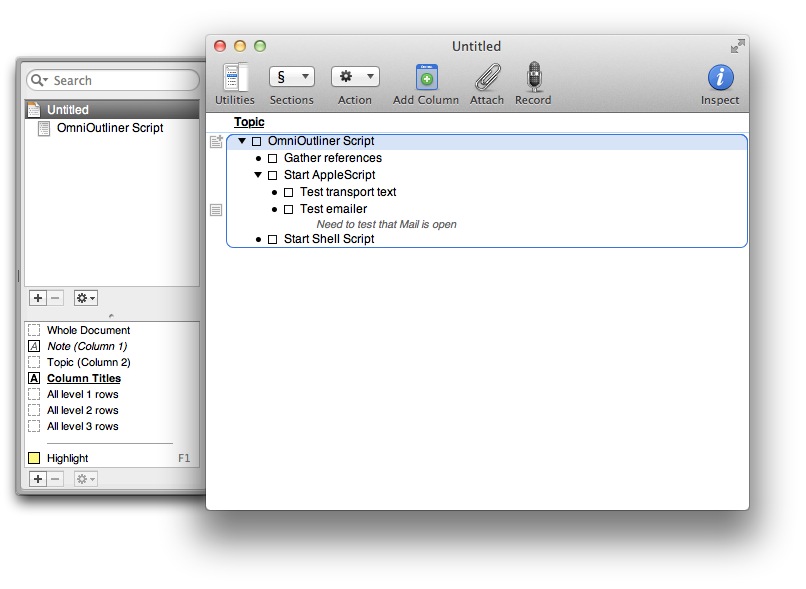806x589 pixels.
Task: Click the yellow Highlight color swatch
Action: click(x=34, y=458)
